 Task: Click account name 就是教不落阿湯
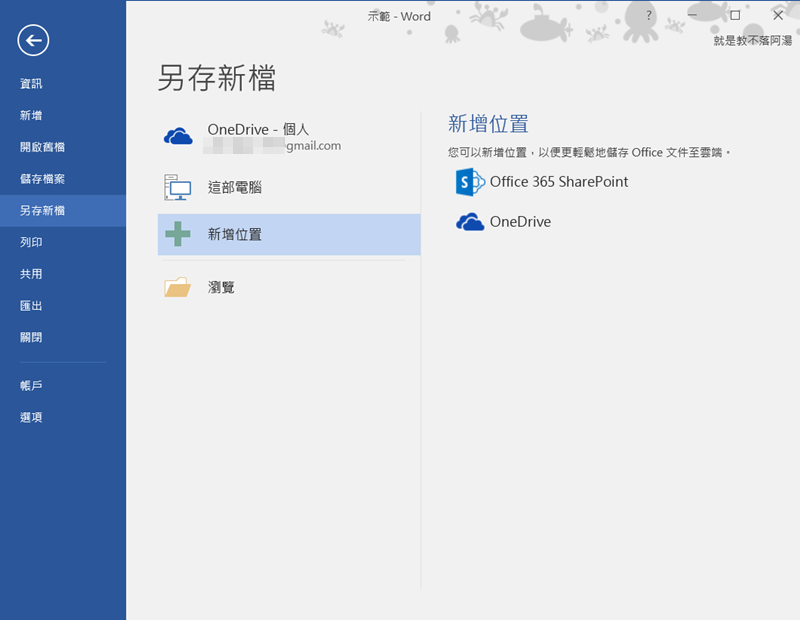[x=753, y=41]
